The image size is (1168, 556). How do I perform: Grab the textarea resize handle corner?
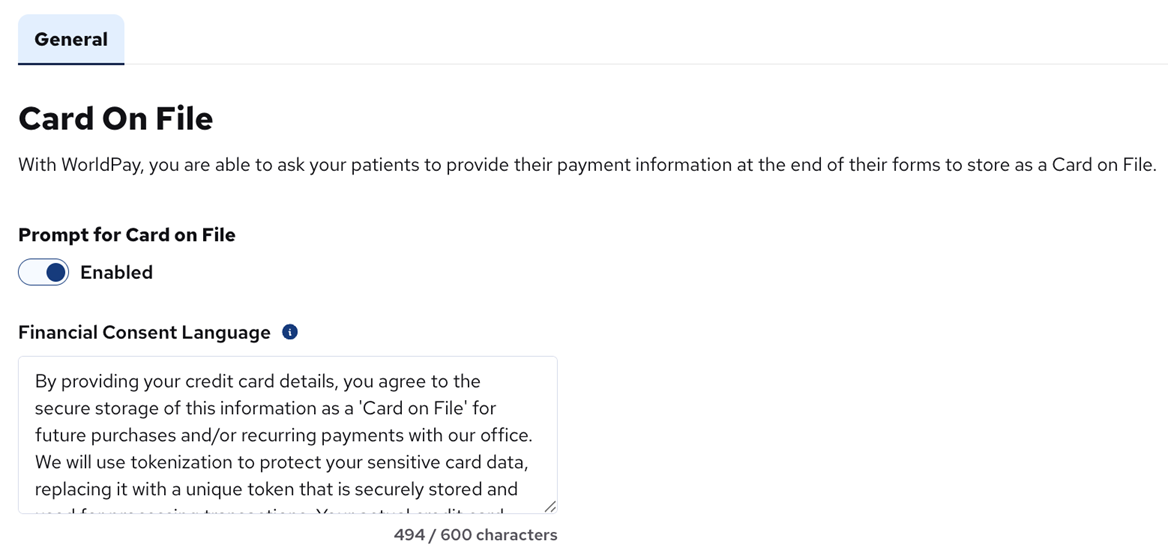[549, 506]
